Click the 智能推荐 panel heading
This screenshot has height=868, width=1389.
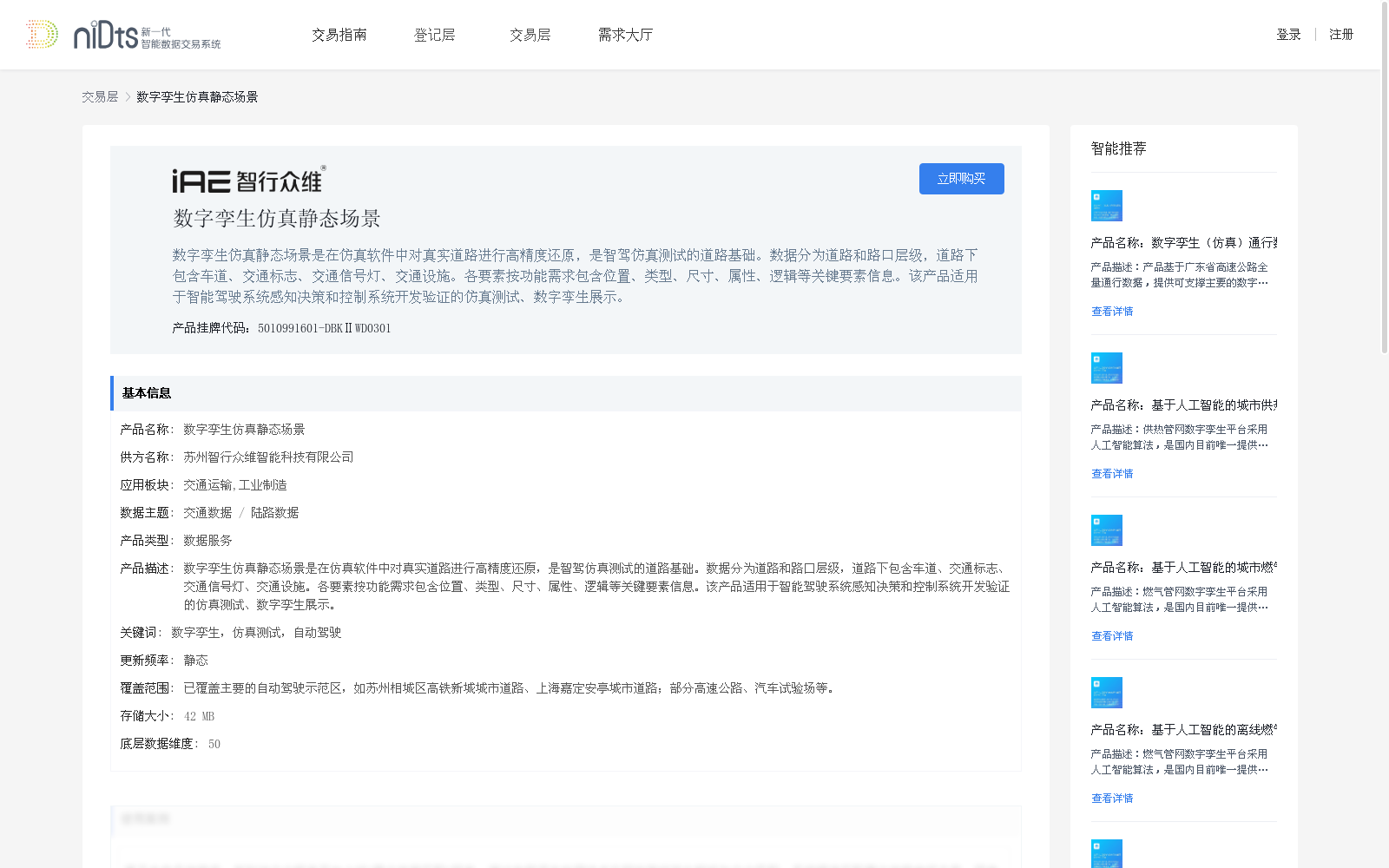[x=1119, y=148]
